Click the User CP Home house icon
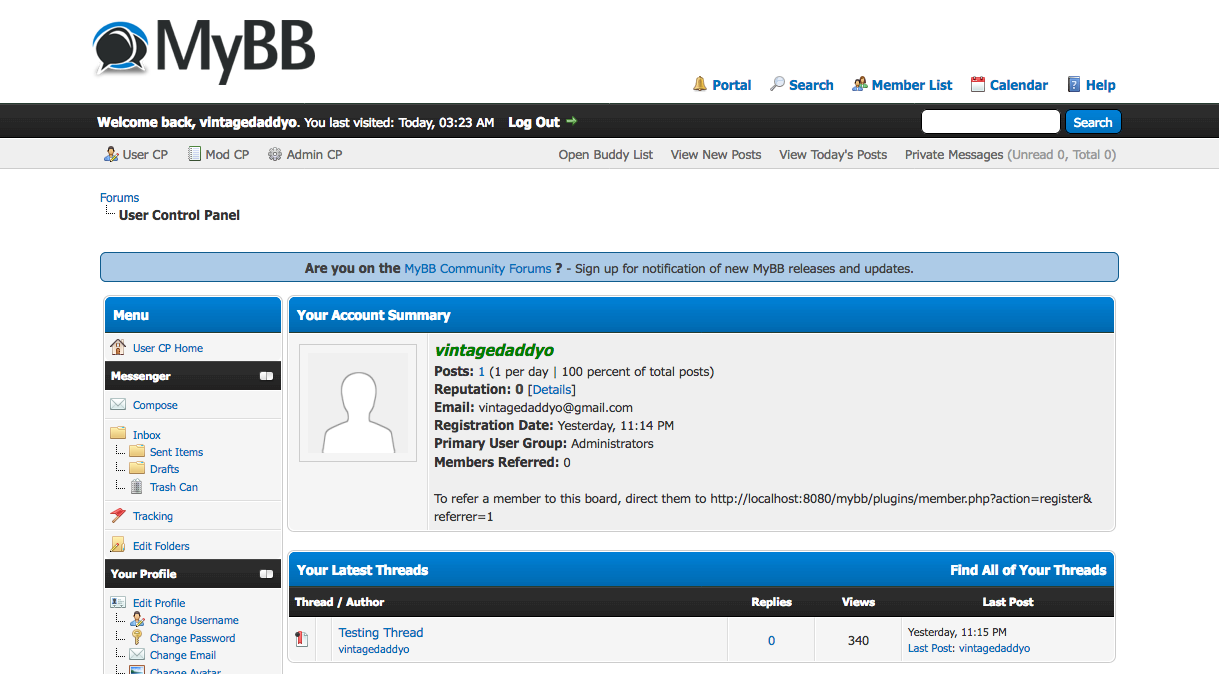The height and width of the screenshot is (674, 1219). click(118, 348)
